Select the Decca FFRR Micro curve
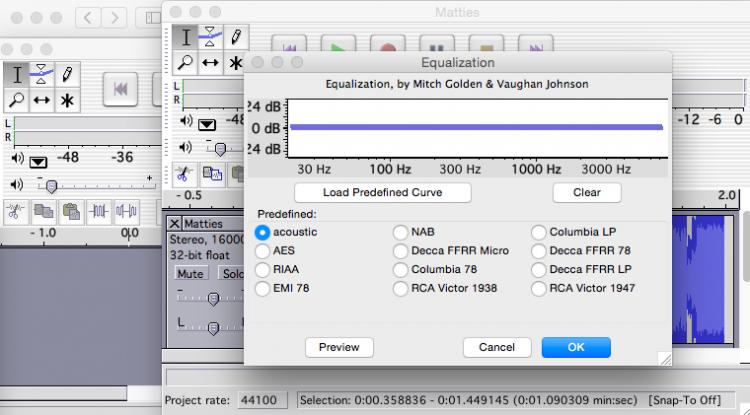 [400, 251]
